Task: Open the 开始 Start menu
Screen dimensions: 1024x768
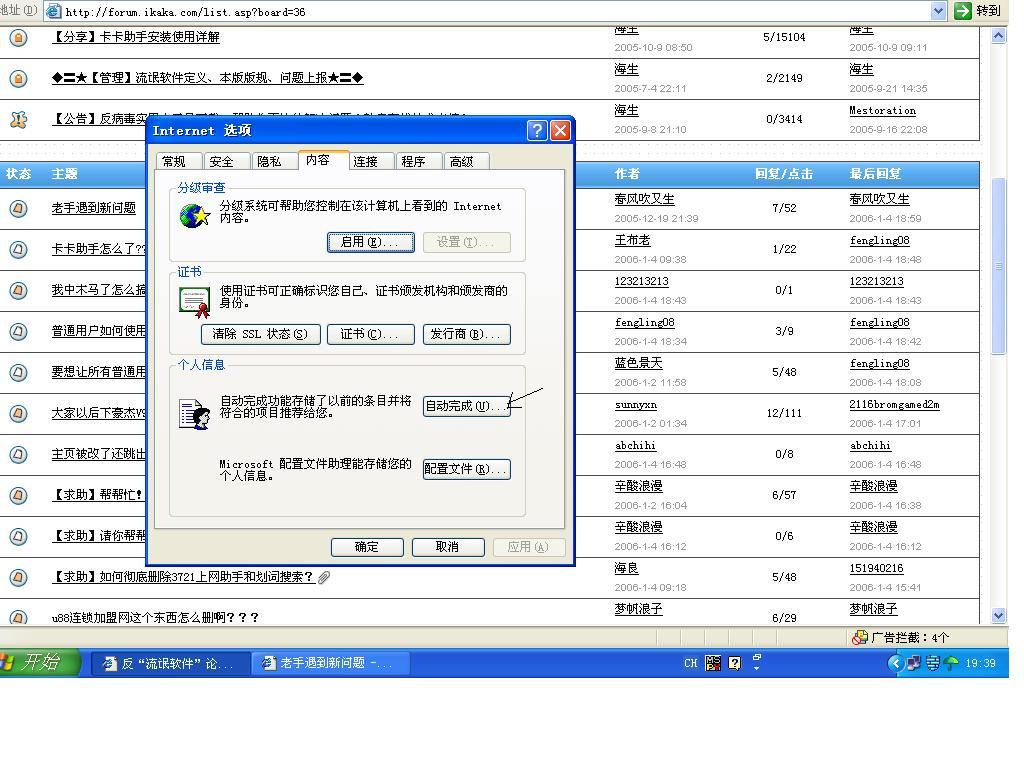Action: pyautogui.click(x=39, y=663)
